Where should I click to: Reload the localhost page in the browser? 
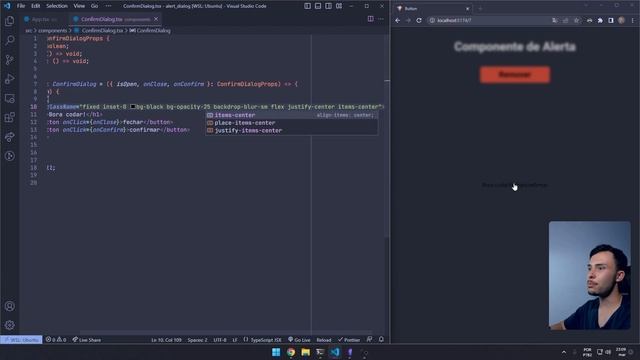tap(419, 20)
